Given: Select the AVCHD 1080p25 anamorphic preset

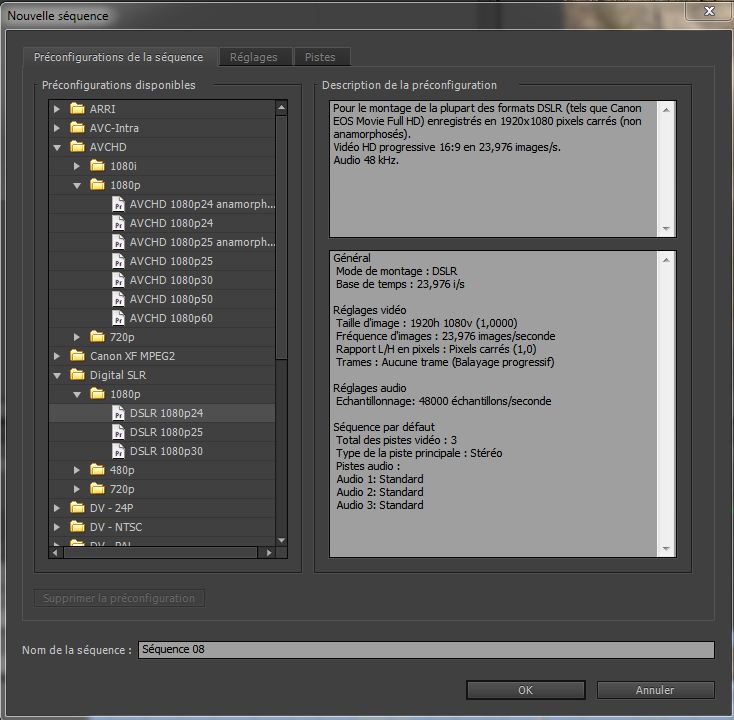Looking at the screenshot, I should click(x=201, y=242).
